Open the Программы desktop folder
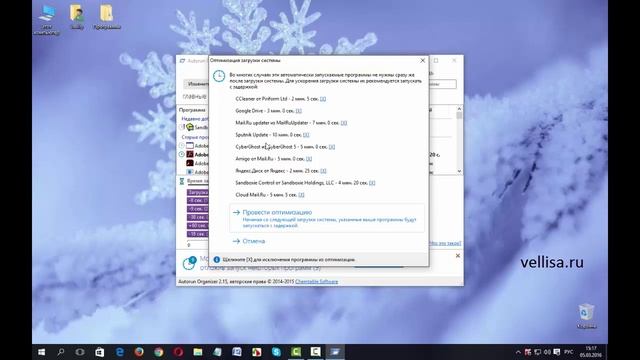 107,17
